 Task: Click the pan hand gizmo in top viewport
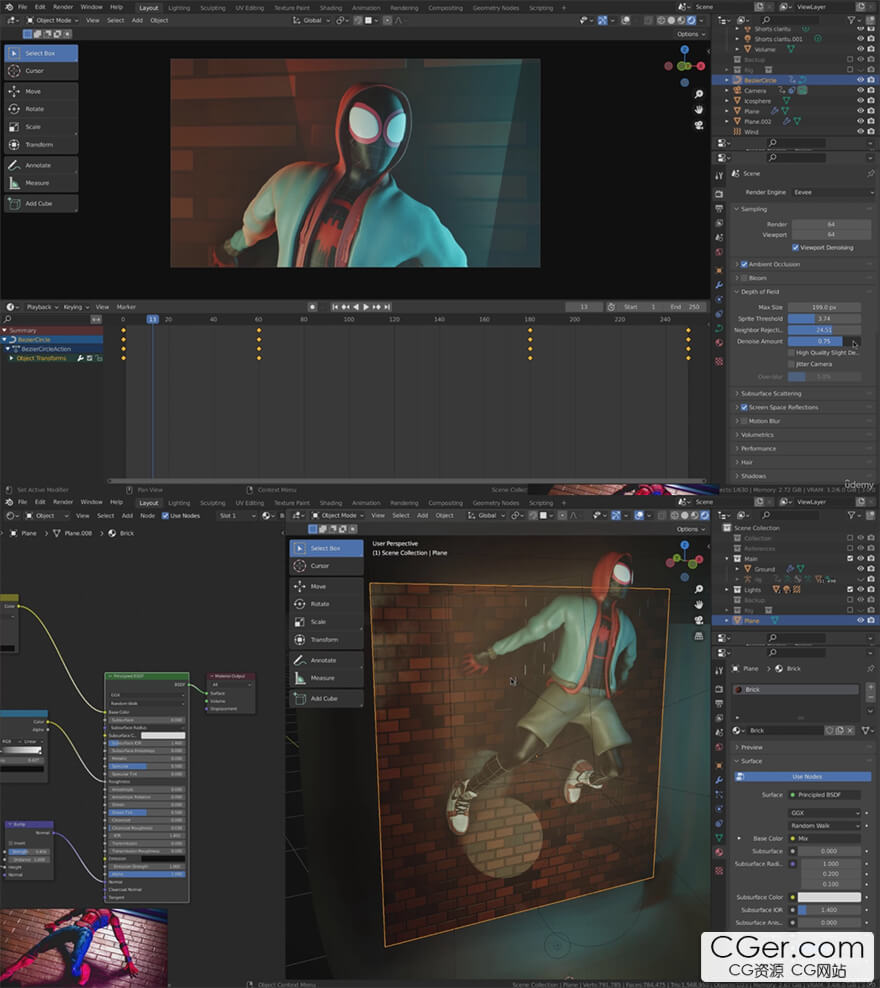[699, 110]
